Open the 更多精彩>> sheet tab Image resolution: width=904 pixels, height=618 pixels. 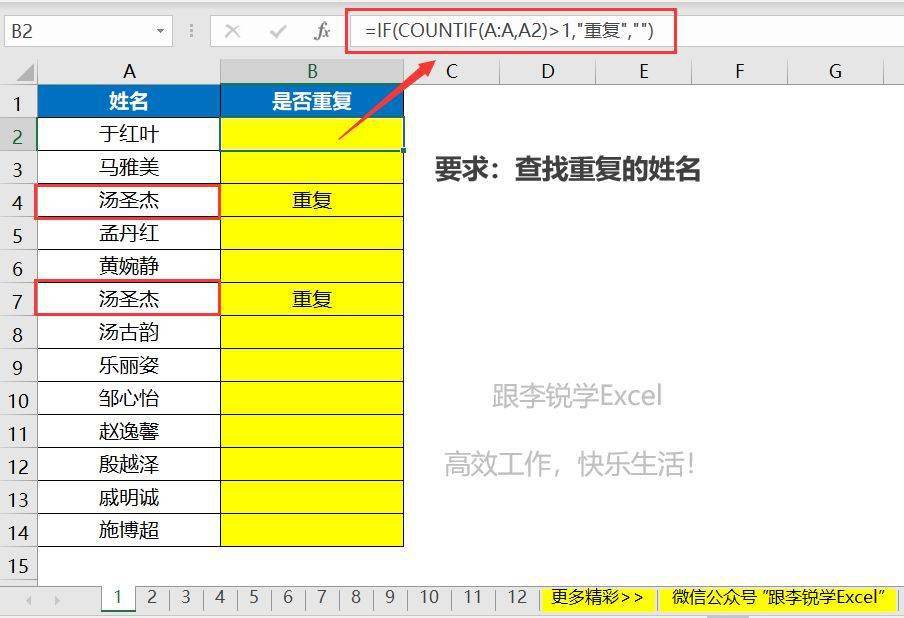tap(598, 597)
